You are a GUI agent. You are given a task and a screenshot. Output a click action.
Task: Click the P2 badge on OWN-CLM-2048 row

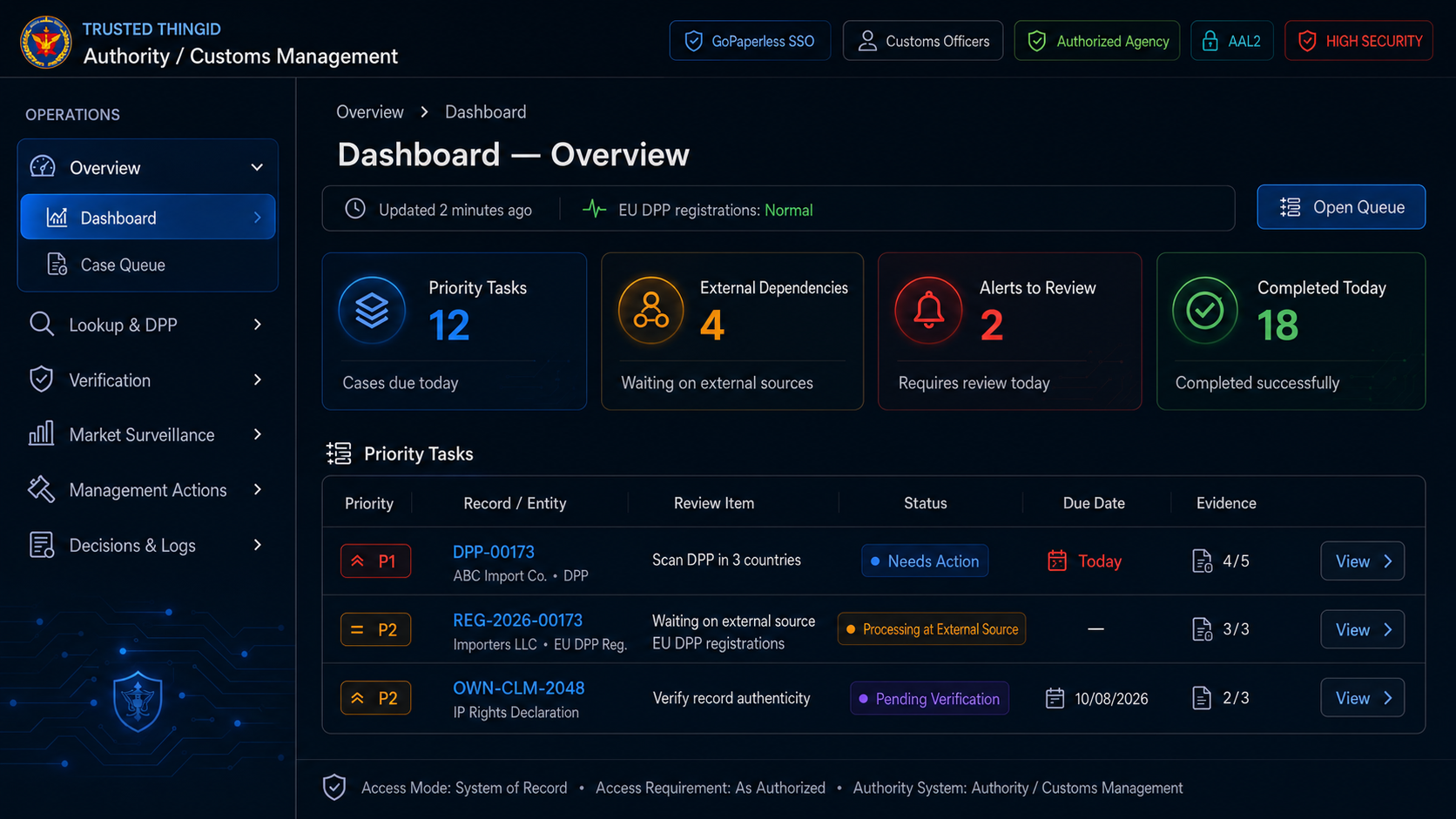tap(375, 697)
